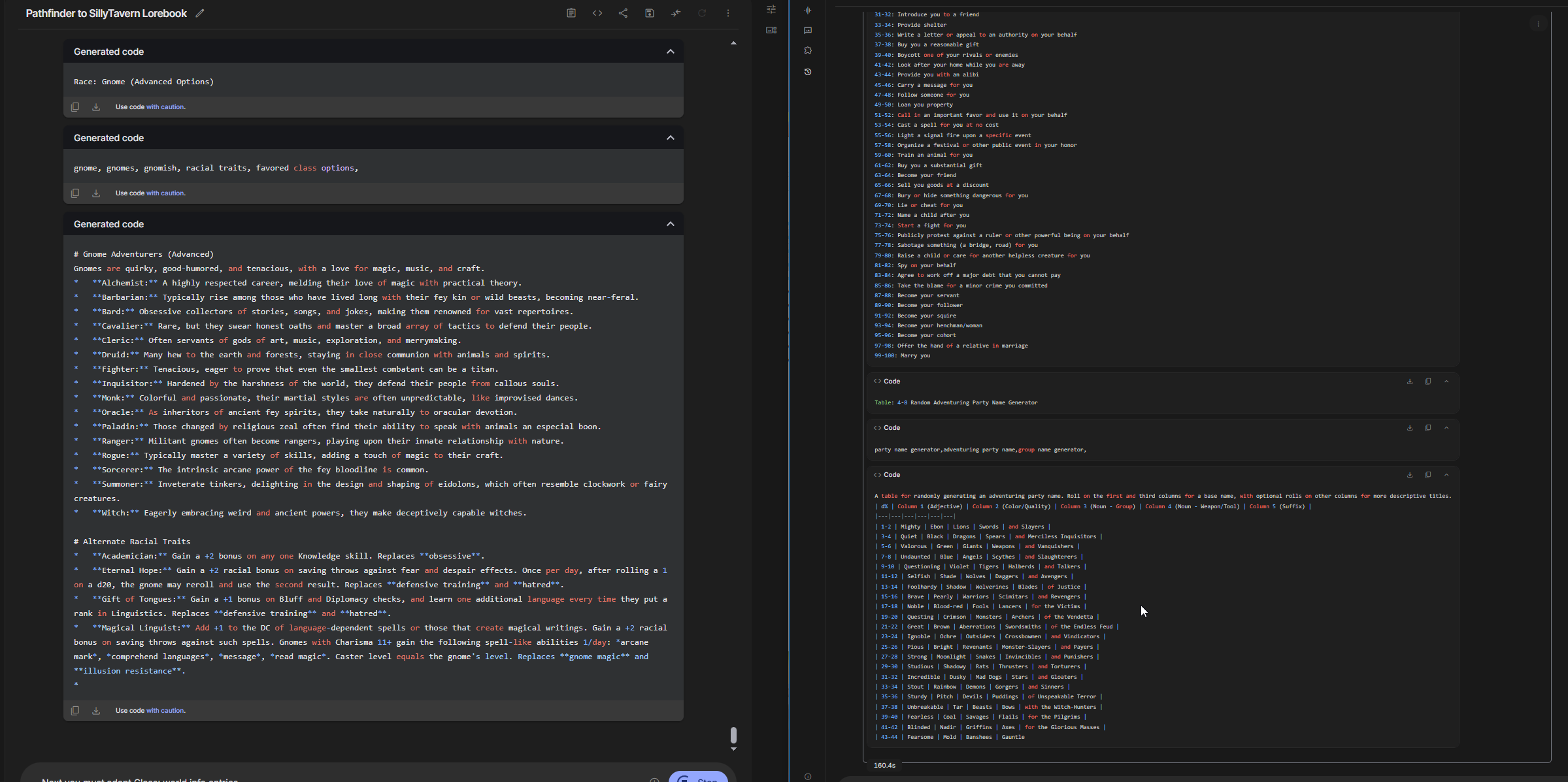Copy the 'gnome, gnomes, gnomish' keywords code block
The image size is (1568, 782).
click(75, 193)
